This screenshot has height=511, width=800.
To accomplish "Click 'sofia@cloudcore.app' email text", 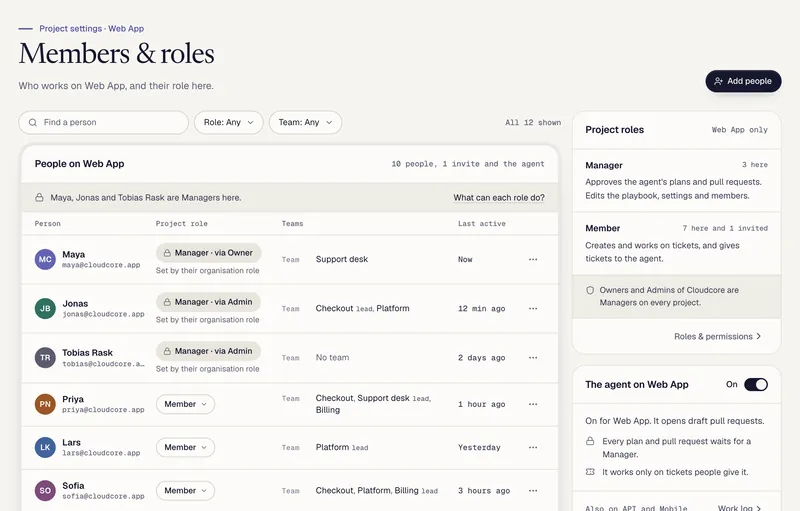I will pos(103,496).
